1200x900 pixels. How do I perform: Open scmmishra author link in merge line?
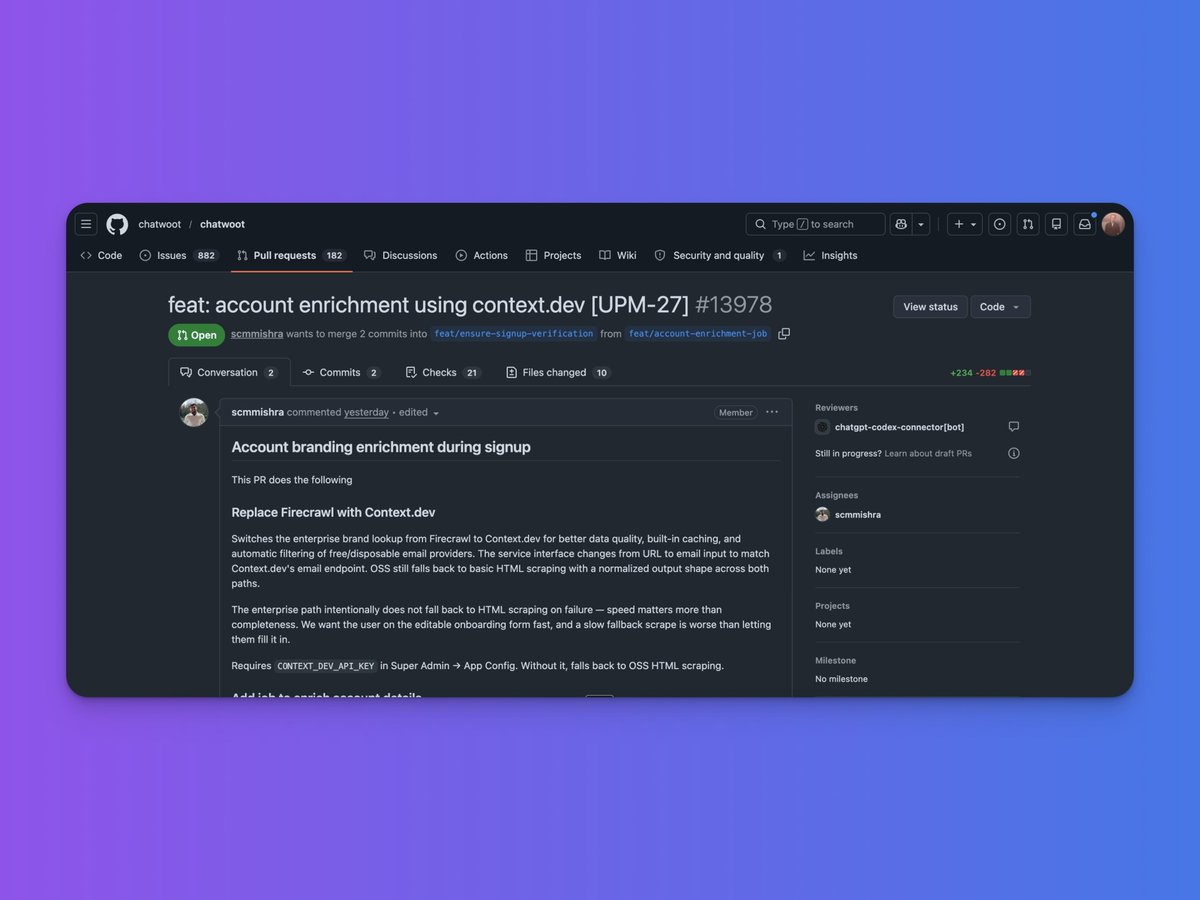(257, 334)
